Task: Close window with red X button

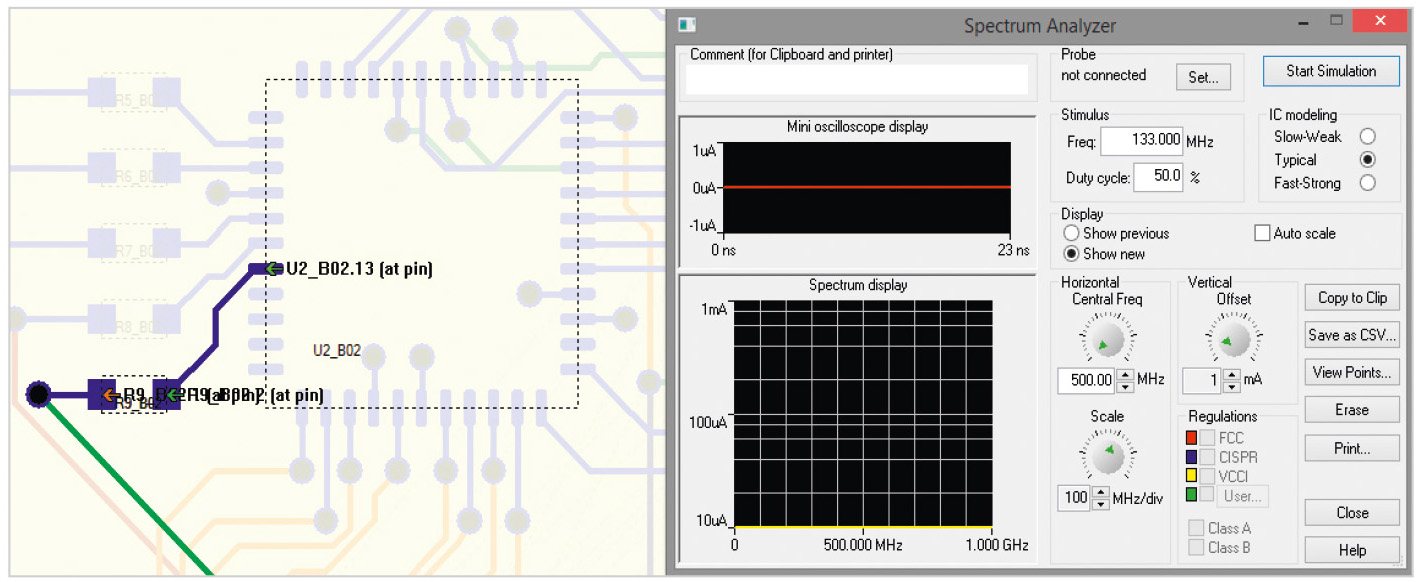Action: pyautogui.click(x=1378, y=21)
